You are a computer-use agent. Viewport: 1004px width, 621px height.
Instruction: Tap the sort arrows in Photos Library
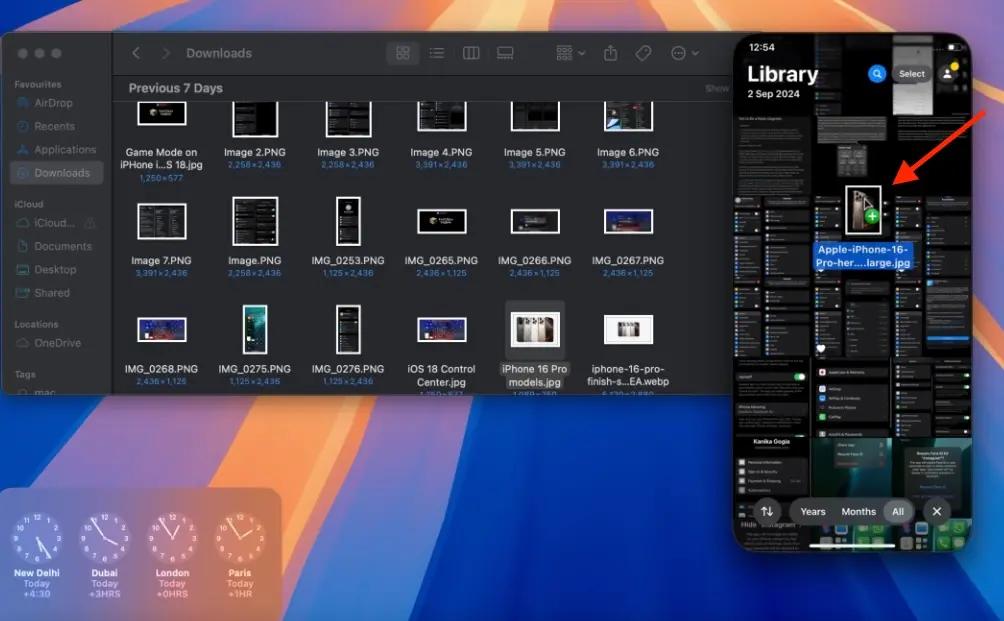(767, 511)
